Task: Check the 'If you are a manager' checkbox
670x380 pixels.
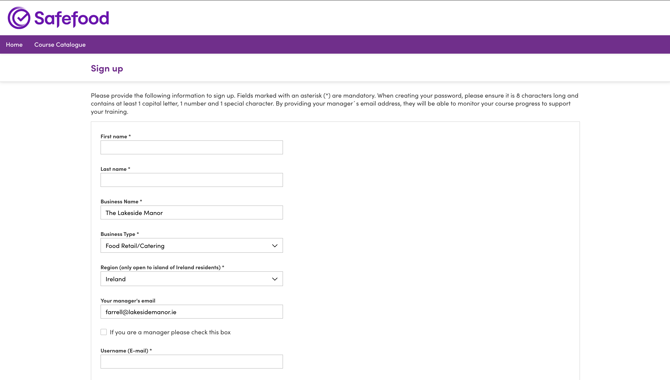Action: pos(103,332)
